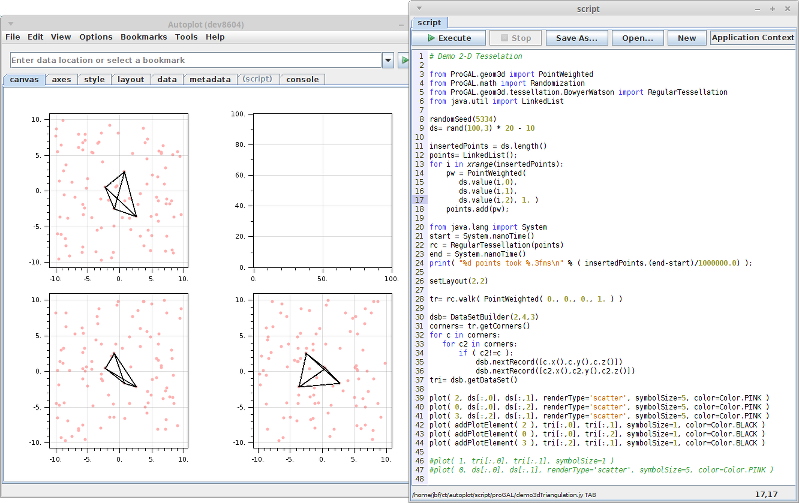Open the Help menu
This screenshot has height=503, width=799.
click(215, 37)
